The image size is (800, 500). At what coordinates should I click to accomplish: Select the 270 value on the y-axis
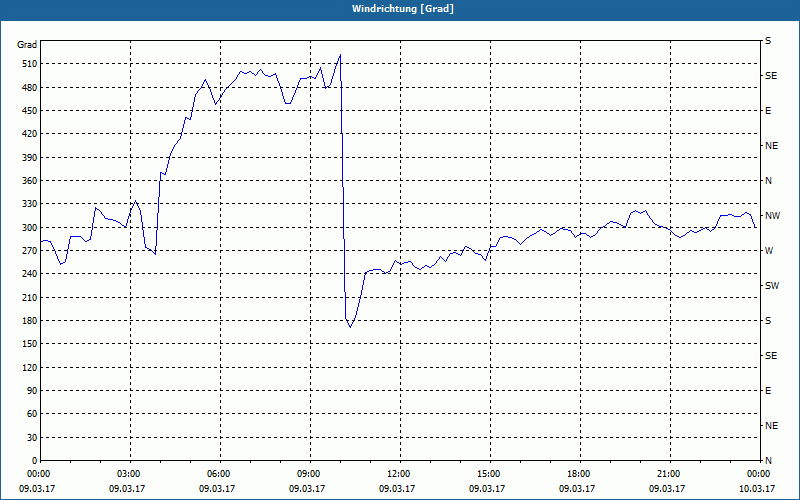pos(29,251)
